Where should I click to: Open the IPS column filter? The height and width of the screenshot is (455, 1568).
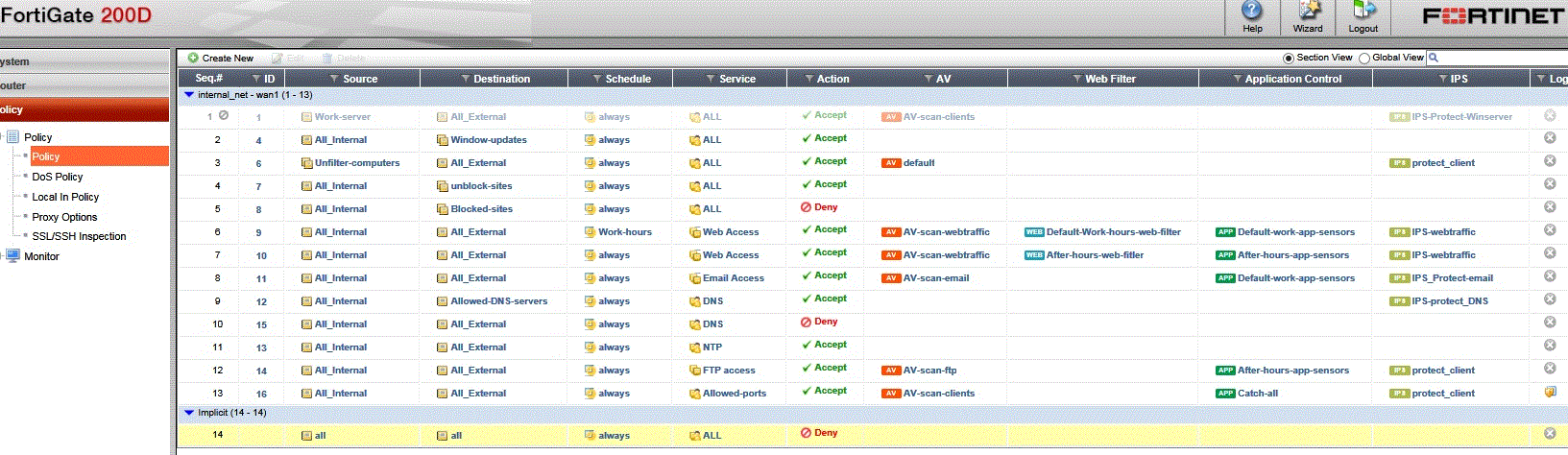pos(1443,79)
